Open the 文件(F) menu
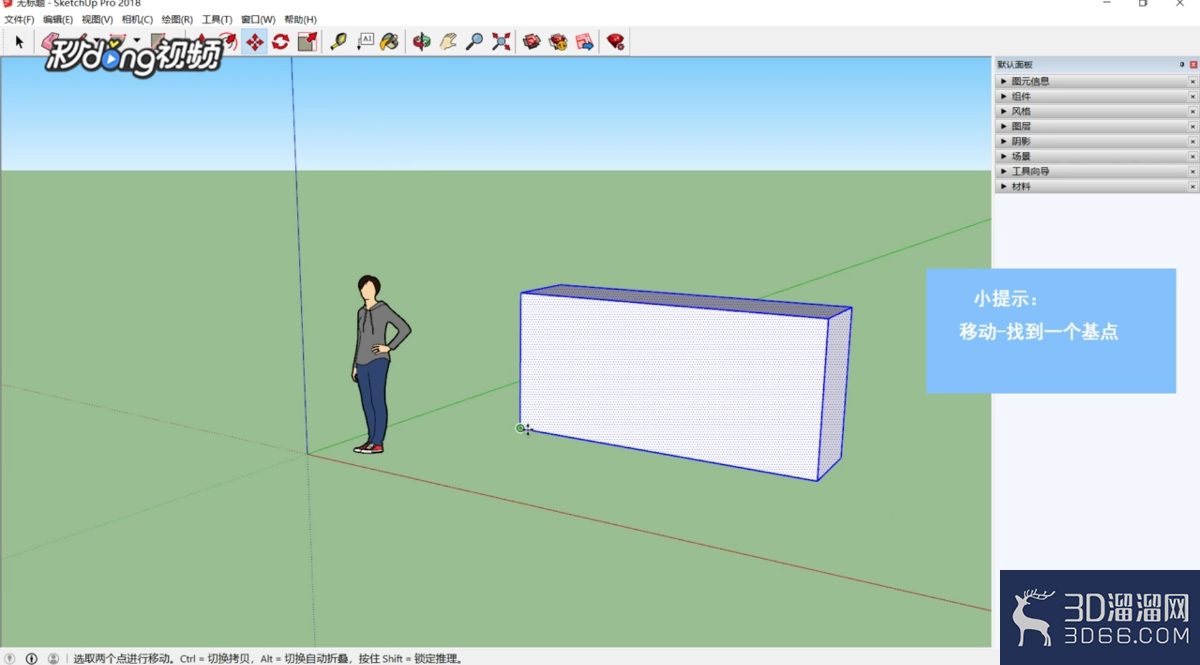Image resolution: width=1200 pixels, height=665 pixels. click(19, 20)
